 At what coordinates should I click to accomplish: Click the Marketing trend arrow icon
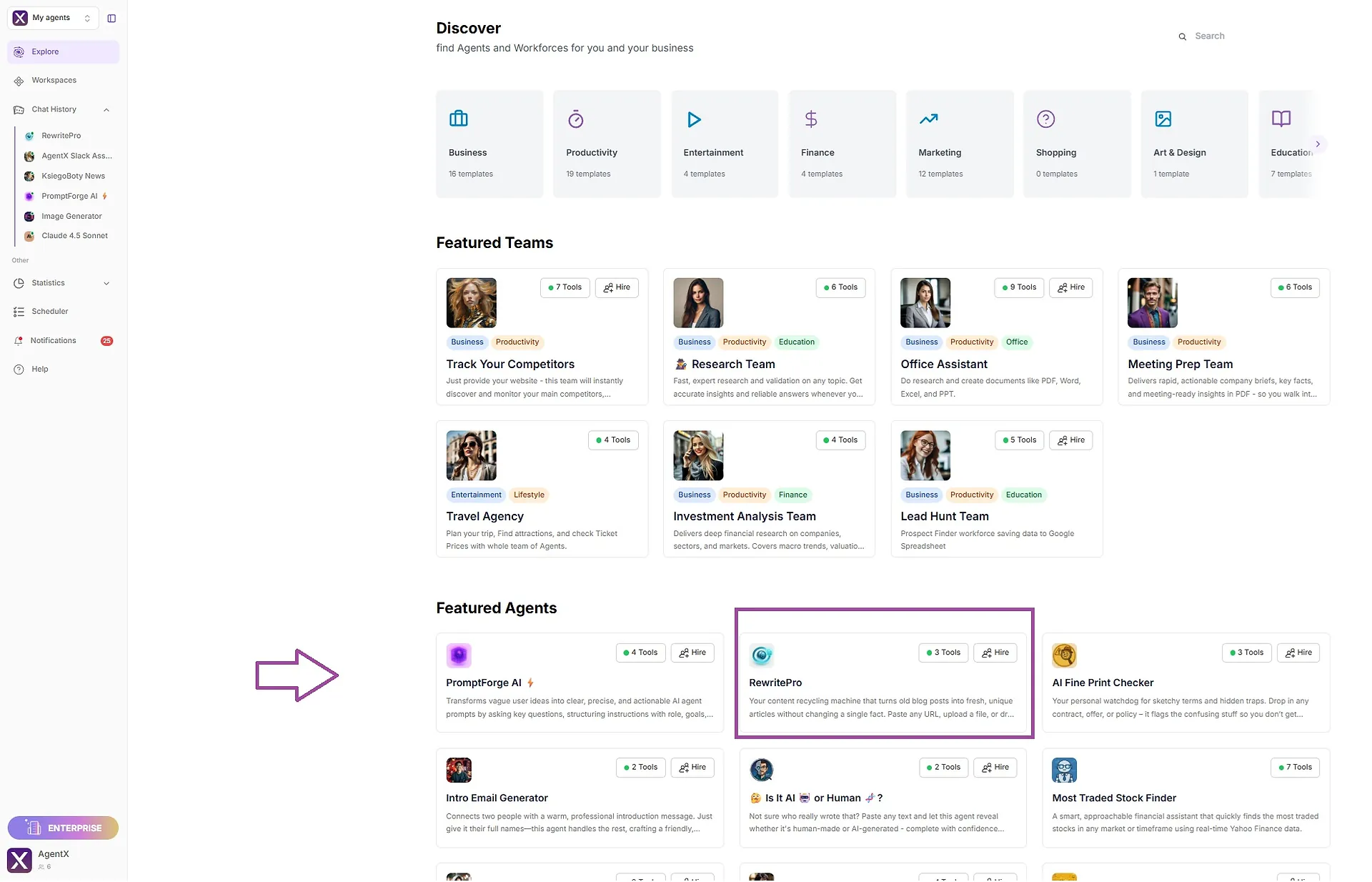[x=928, y=119]
